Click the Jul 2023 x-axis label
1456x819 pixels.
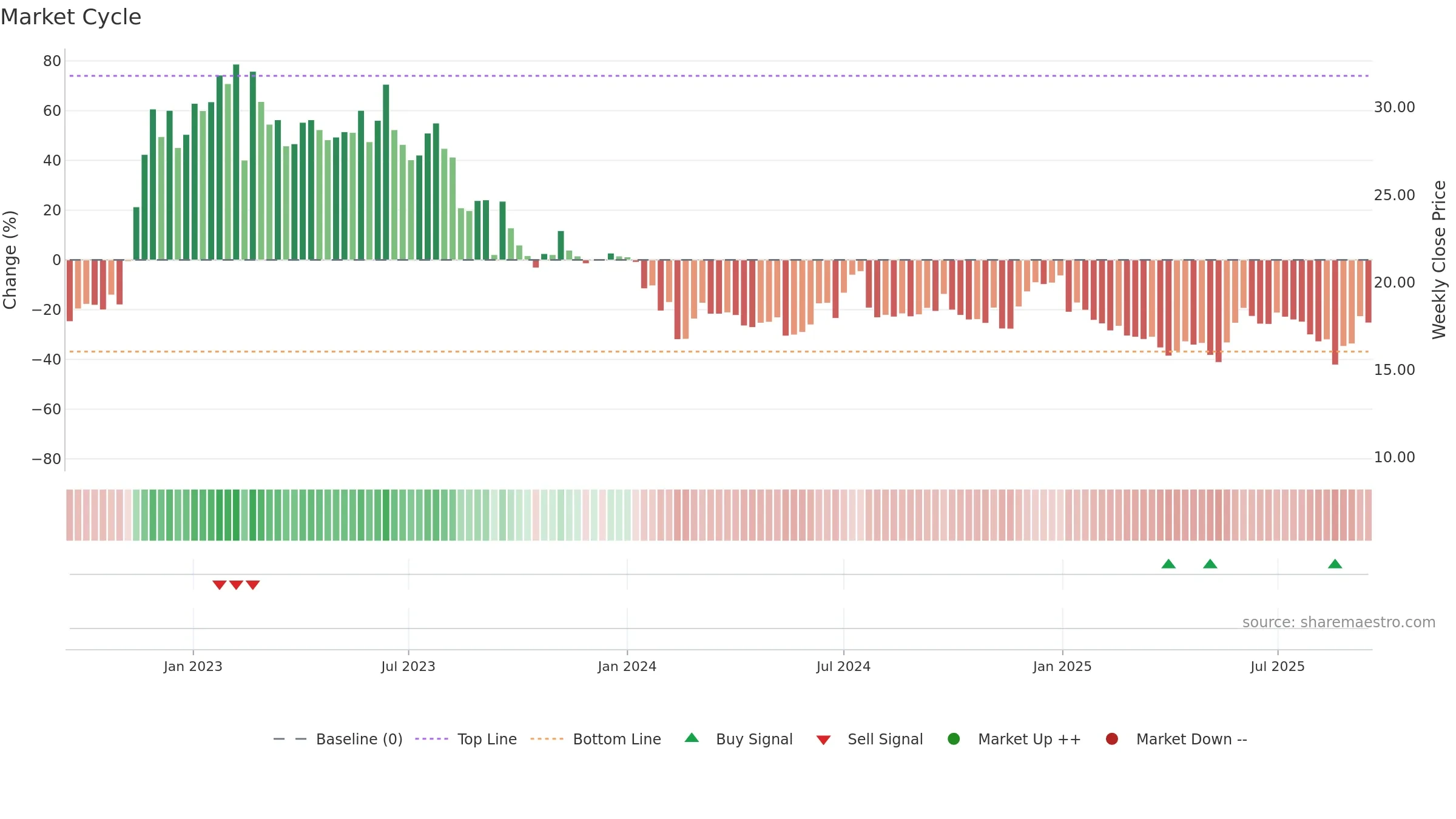(x=408, y=666)
